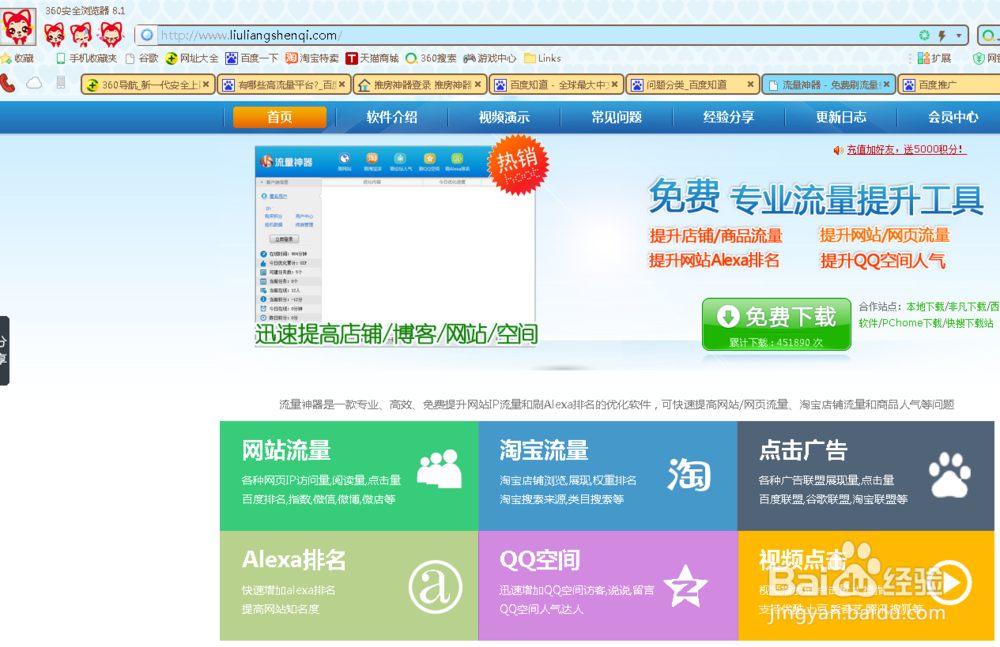1000x647 pixels.
Task: Click the address bar URL field
Action: pyautogui.click(x=536, y=35)
